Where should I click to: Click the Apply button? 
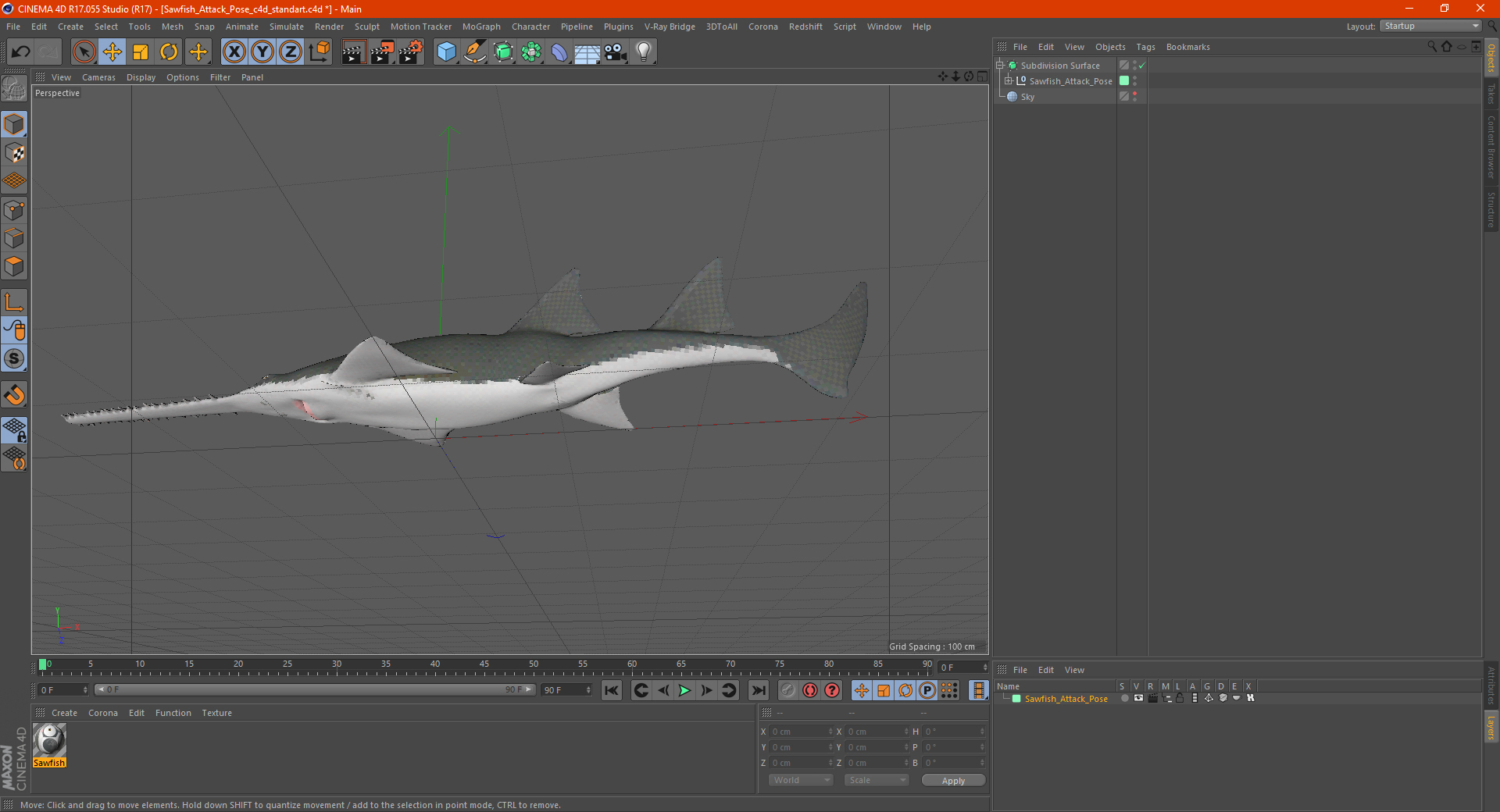click(953, 781)
